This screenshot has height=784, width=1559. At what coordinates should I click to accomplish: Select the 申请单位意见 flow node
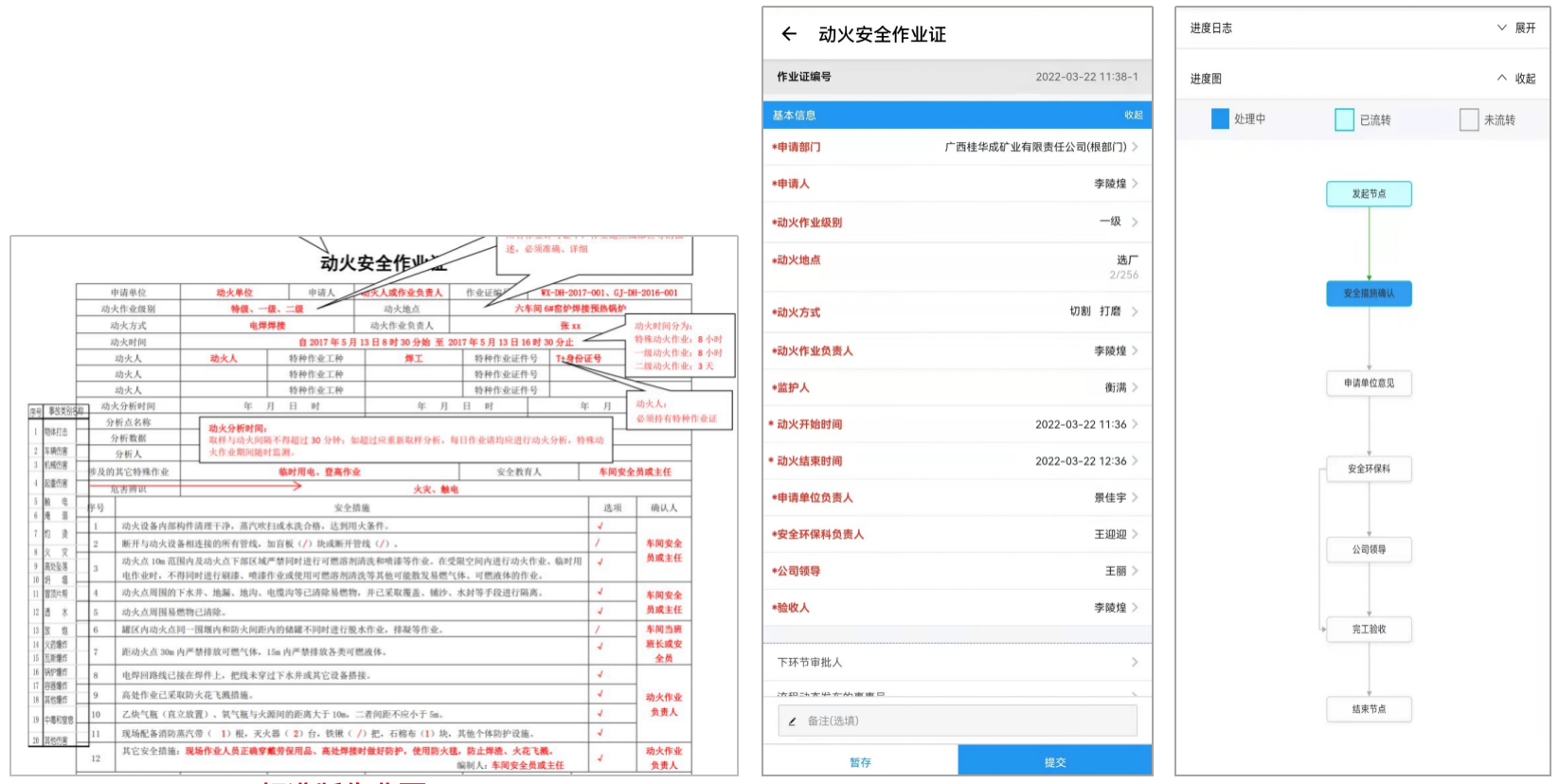click(1369, 383)
